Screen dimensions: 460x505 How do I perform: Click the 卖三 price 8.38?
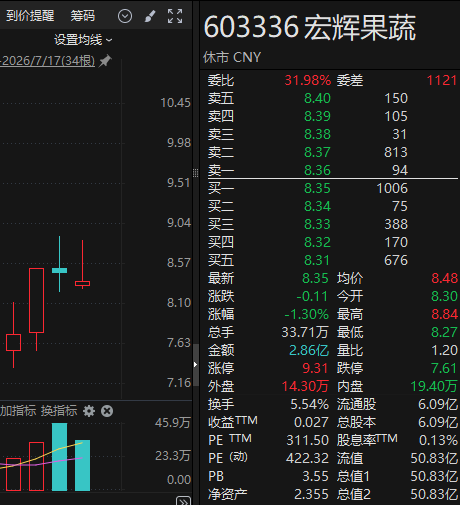pyautogui.click(x=317, y=134)
